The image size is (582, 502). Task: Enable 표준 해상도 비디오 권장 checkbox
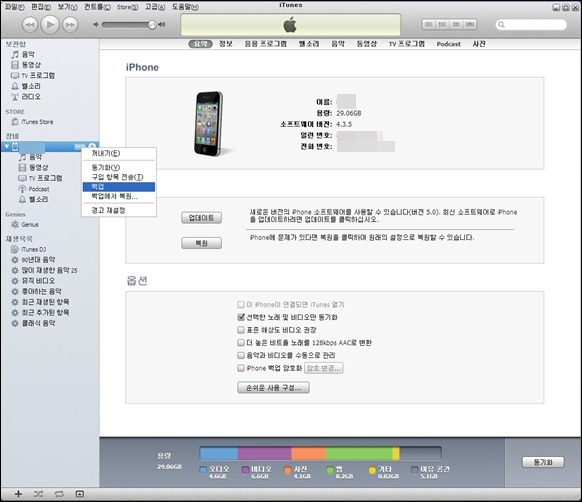tap(241, 330)
